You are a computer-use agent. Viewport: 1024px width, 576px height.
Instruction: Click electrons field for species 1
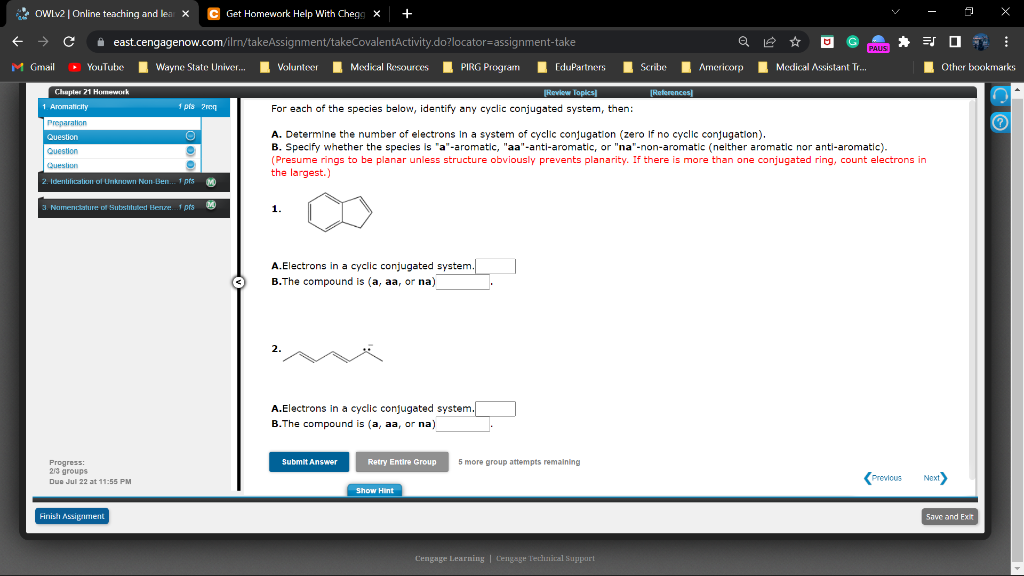pyautogui.click(x=496, y=266)
